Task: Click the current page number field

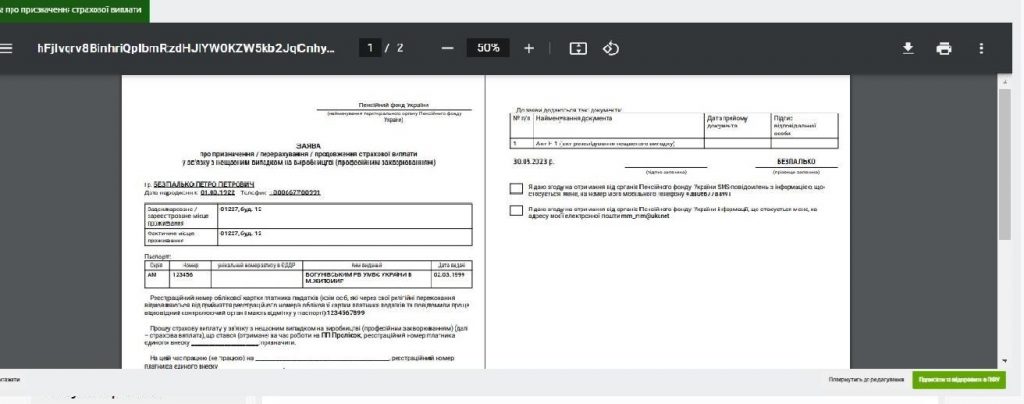Action: point(371,48)
